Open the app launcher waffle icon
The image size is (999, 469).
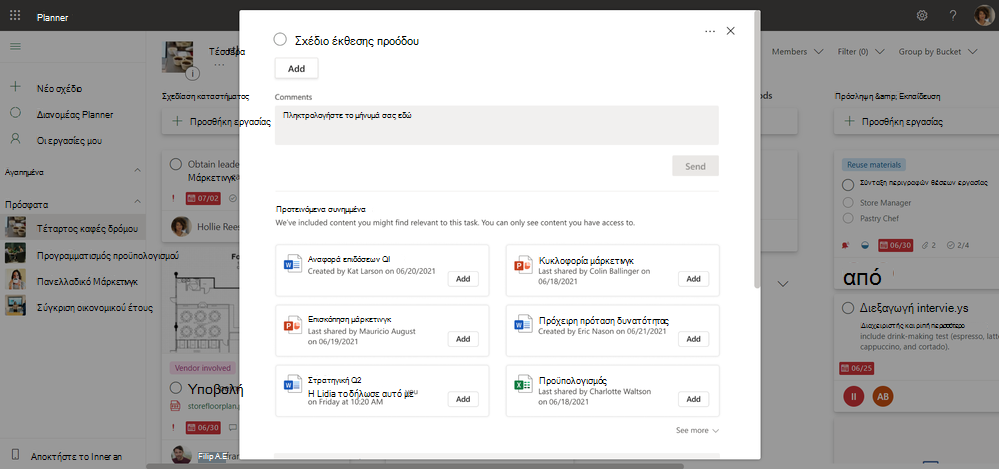click(x=15, y=15)
